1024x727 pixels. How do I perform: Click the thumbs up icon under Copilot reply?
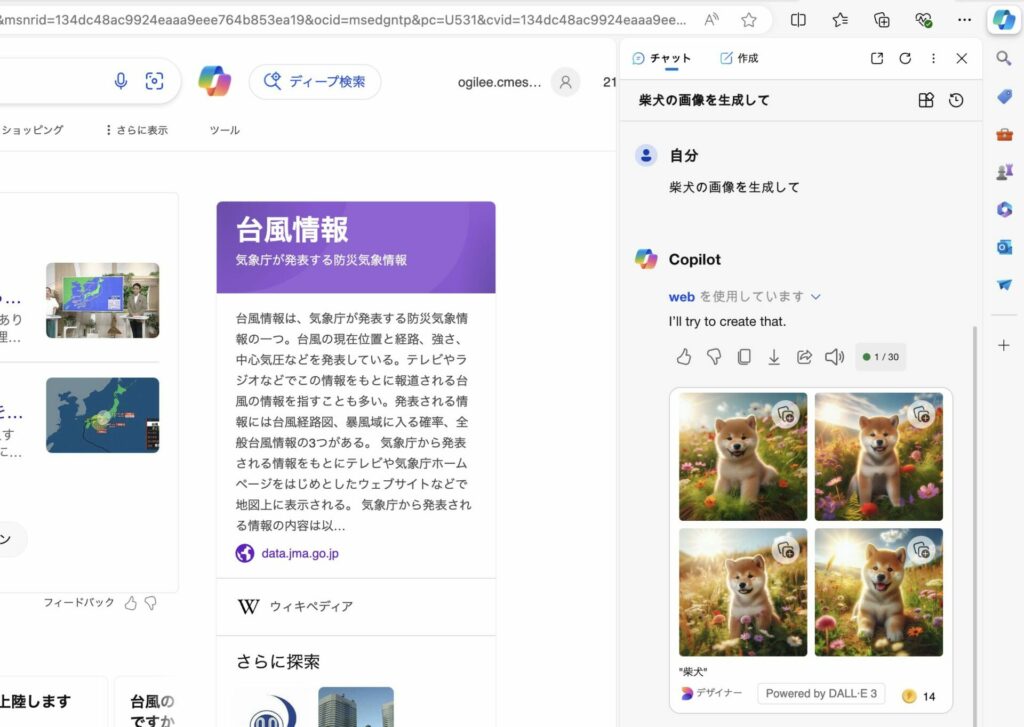pyautogui.click(x=684, y=357)
